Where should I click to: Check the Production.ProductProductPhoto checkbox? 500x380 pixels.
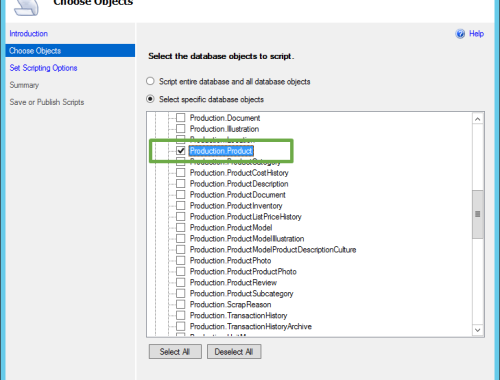181,272
